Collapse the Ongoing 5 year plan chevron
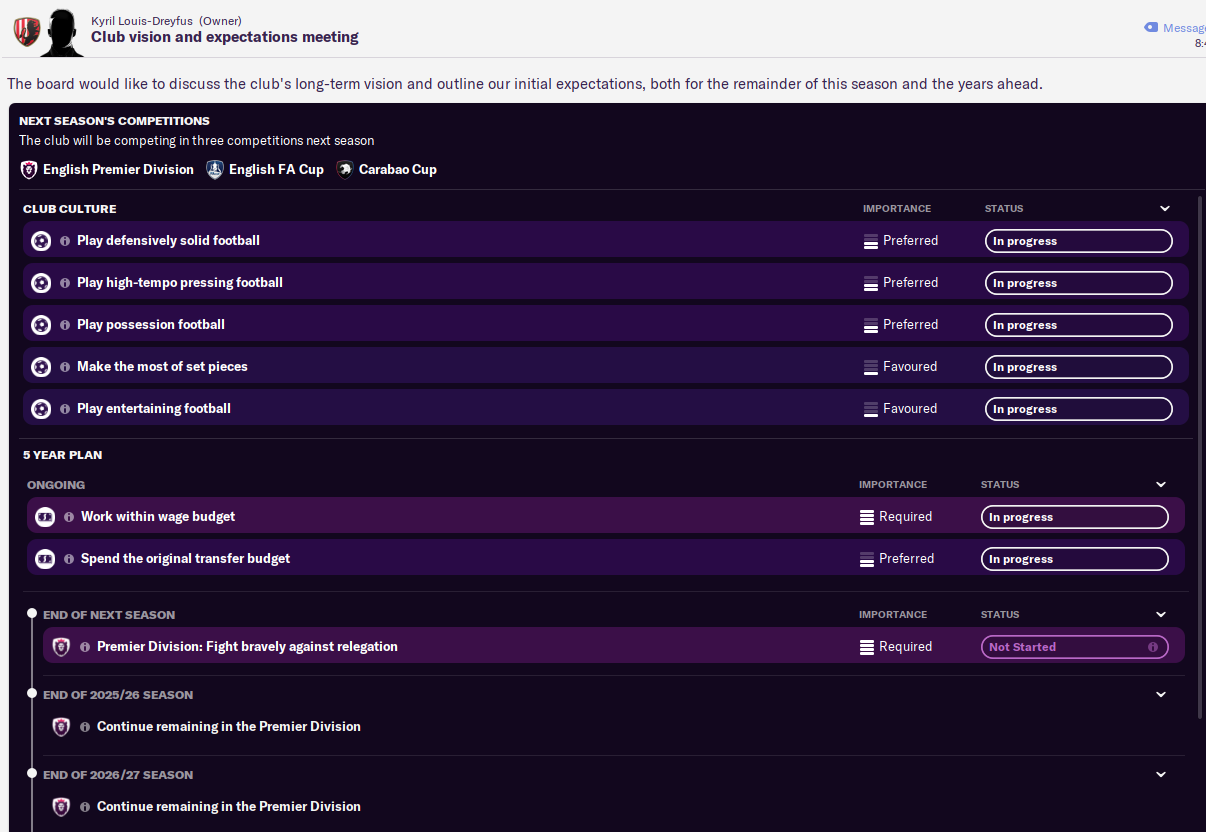This screenshot has width=1206, height=832. pyautogui.click(x=1161, y=485)
